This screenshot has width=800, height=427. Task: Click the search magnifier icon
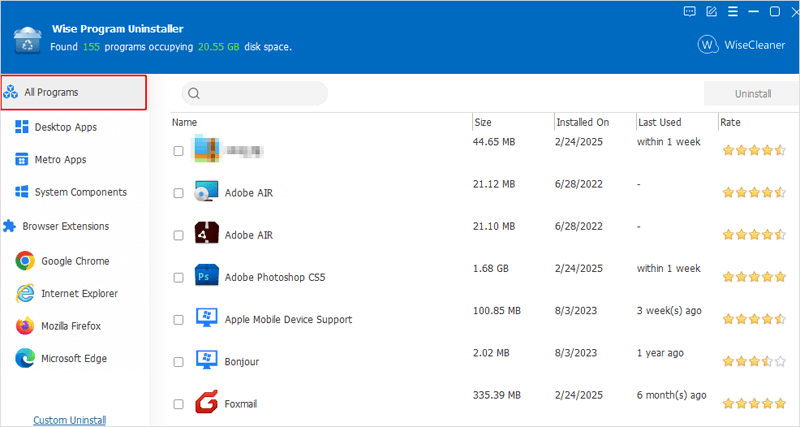click(194, 93)
